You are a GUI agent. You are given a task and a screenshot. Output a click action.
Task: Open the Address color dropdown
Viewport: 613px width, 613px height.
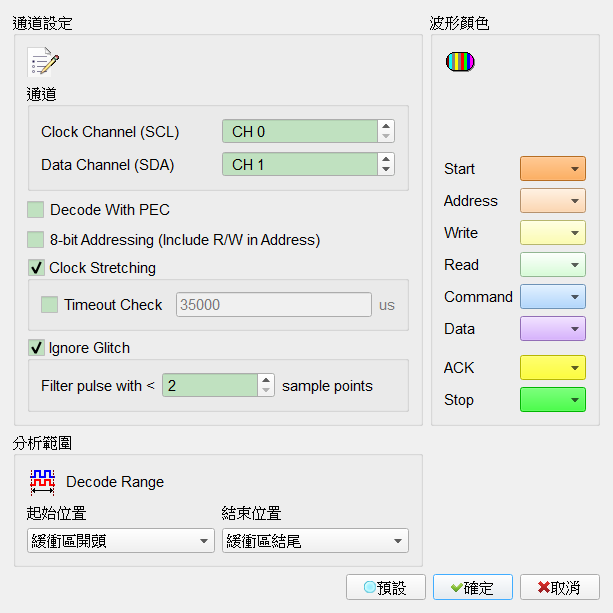[553, 201]
